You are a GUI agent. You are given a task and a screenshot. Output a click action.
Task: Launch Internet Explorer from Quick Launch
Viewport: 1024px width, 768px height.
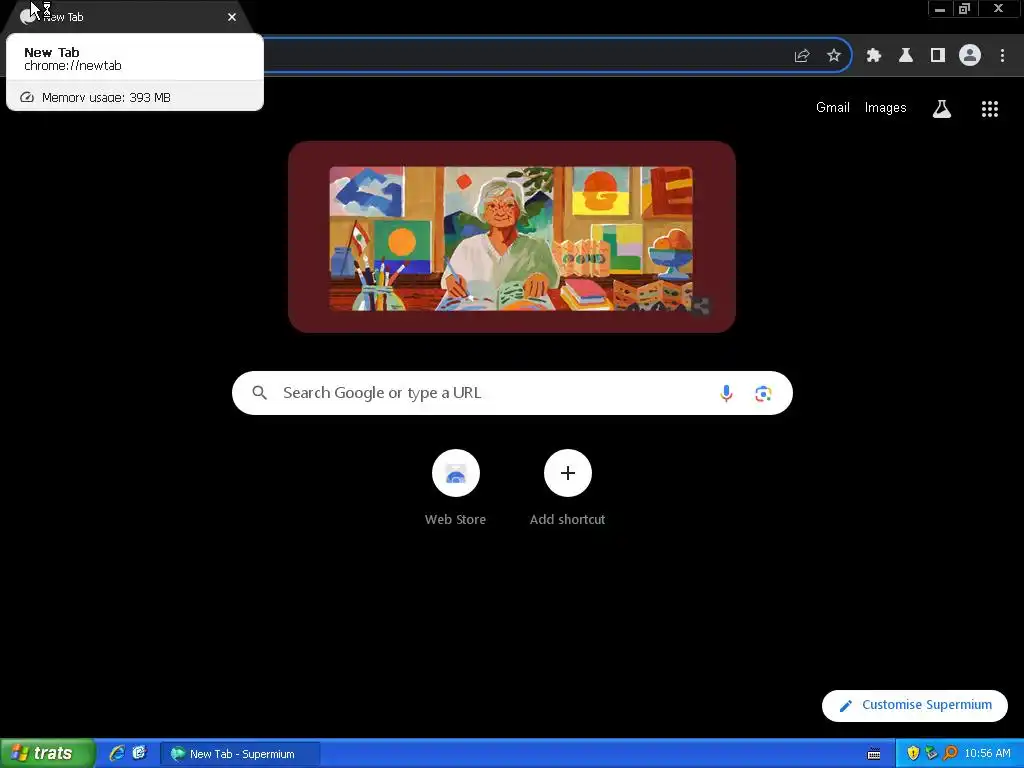pos(117,753)
